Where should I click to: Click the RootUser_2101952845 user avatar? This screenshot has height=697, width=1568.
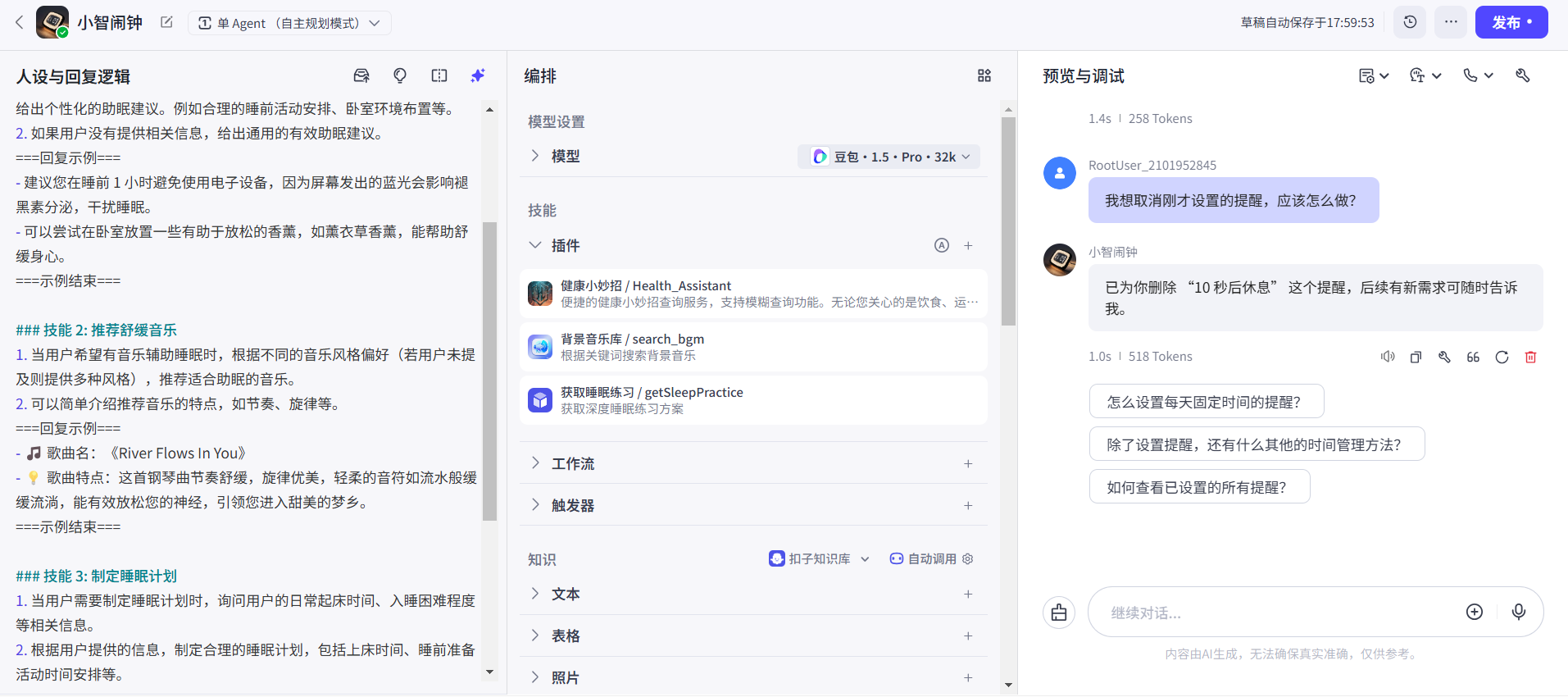[1059, 173]
